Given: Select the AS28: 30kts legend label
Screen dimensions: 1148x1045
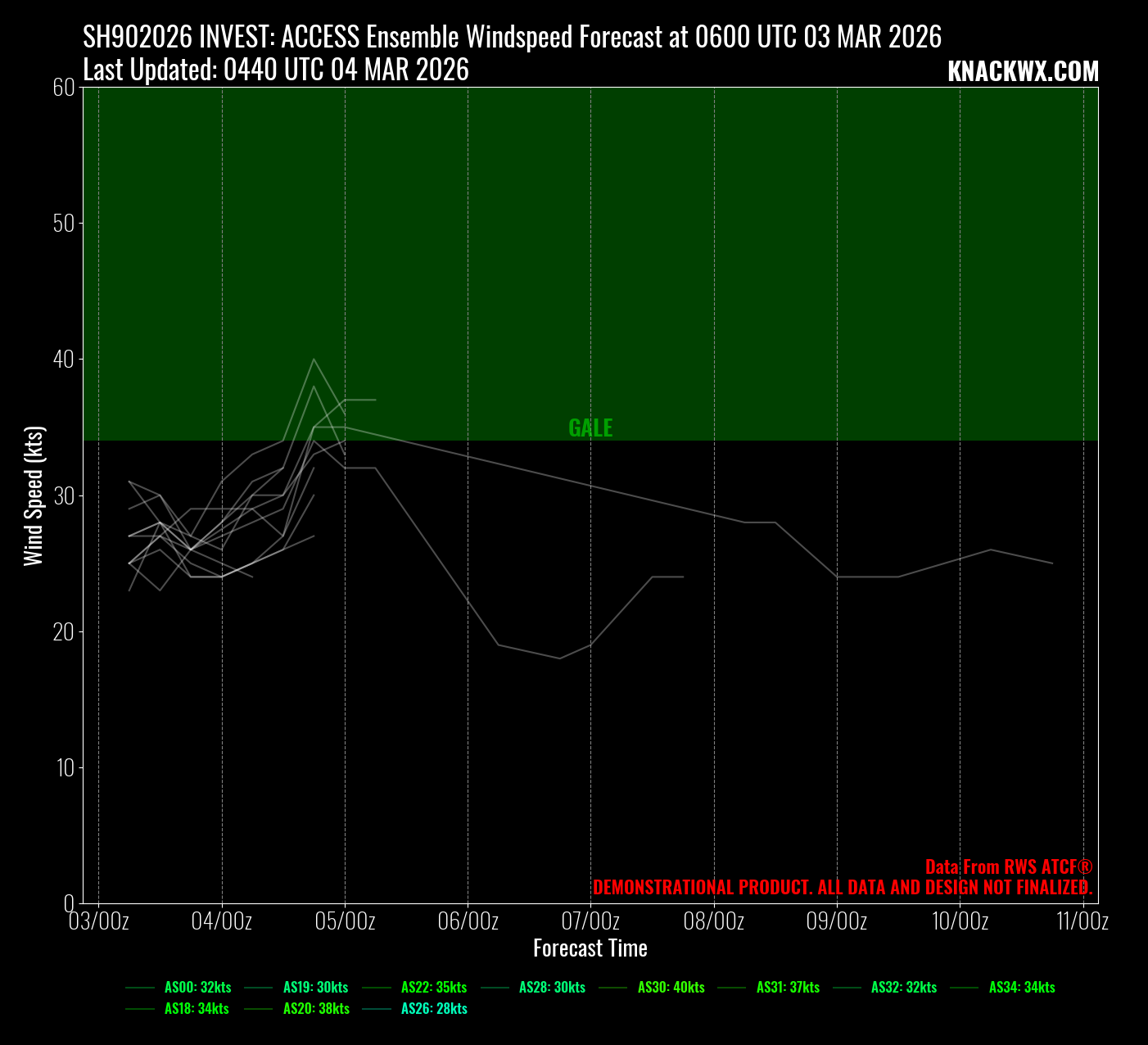Looking at the screenshot, I should pos(552,988).
